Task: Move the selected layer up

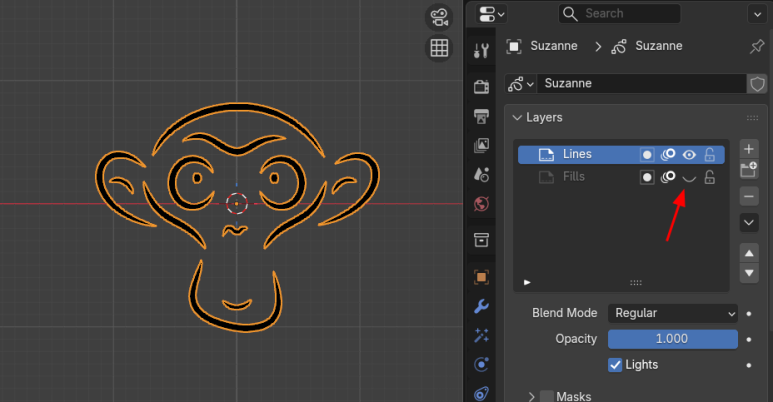Action: coord(749,254)
